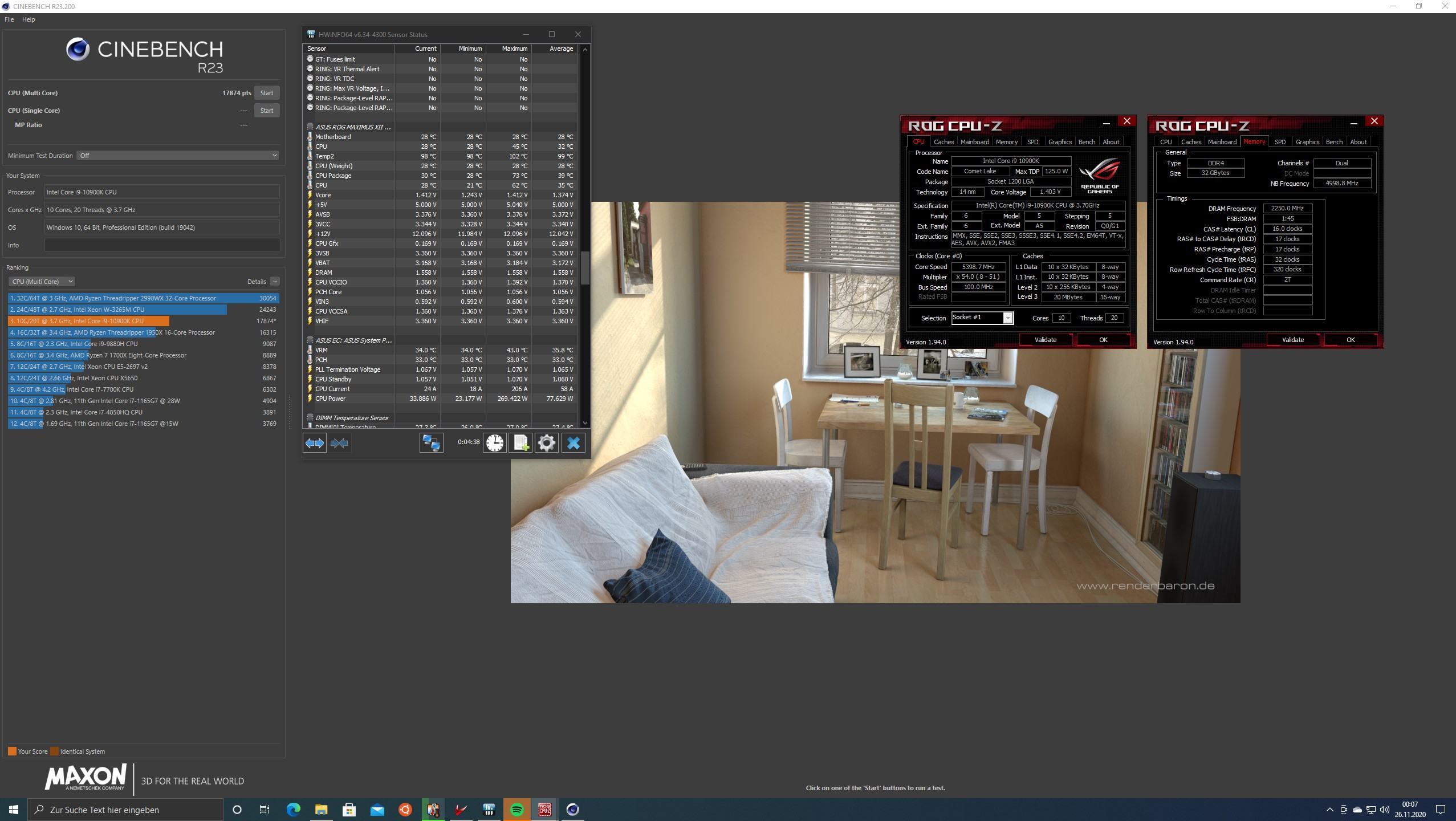Open volume control in the system tray
Viewport: 1456px width, 821px height.
[x=1385, y=810]
